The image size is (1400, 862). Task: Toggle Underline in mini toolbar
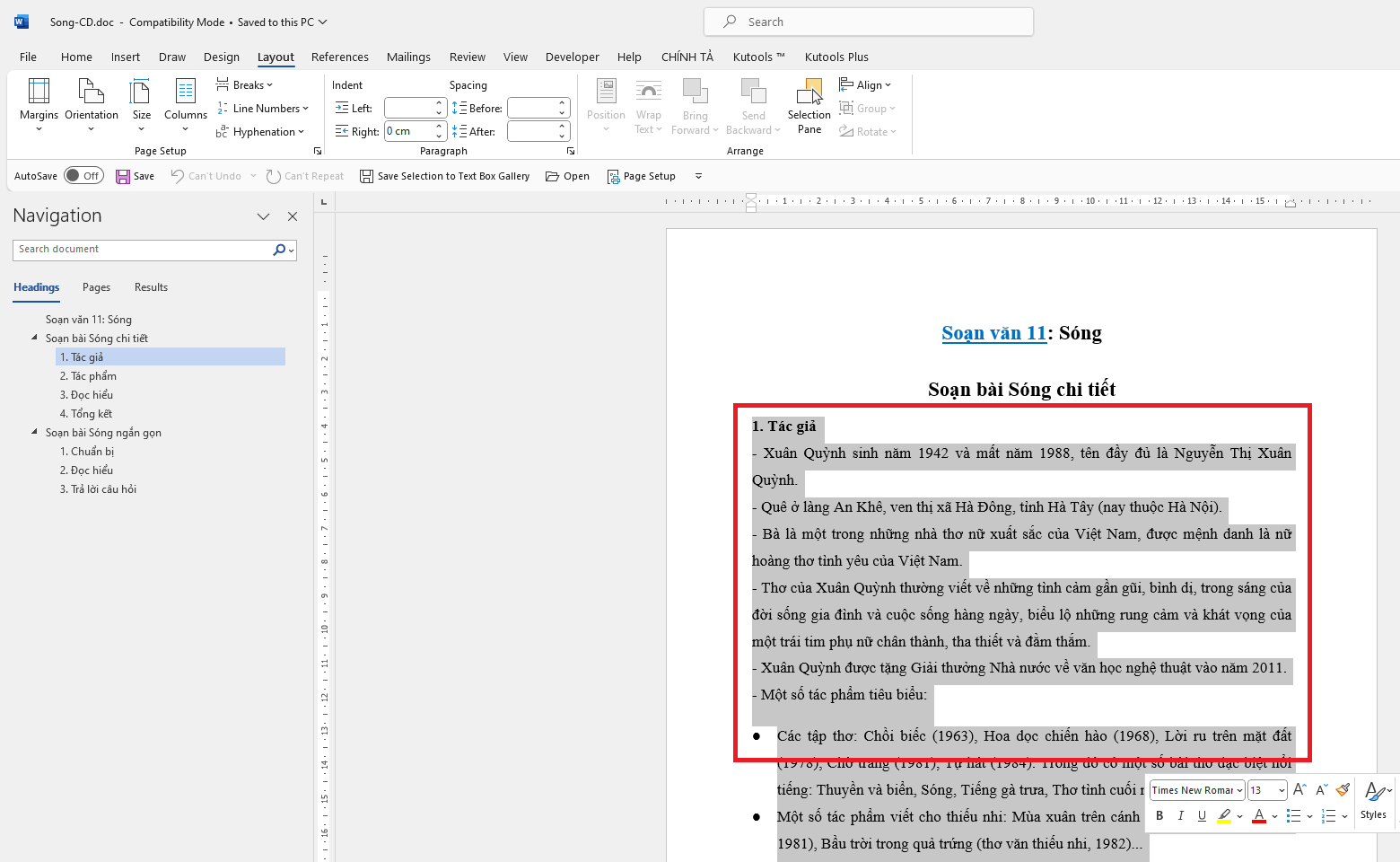1202,815
